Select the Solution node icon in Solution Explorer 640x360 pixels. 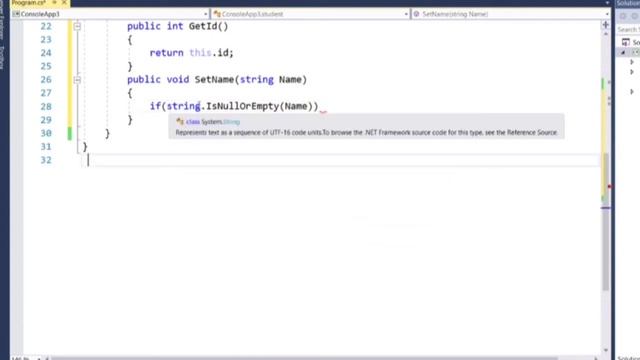(626, 42)
